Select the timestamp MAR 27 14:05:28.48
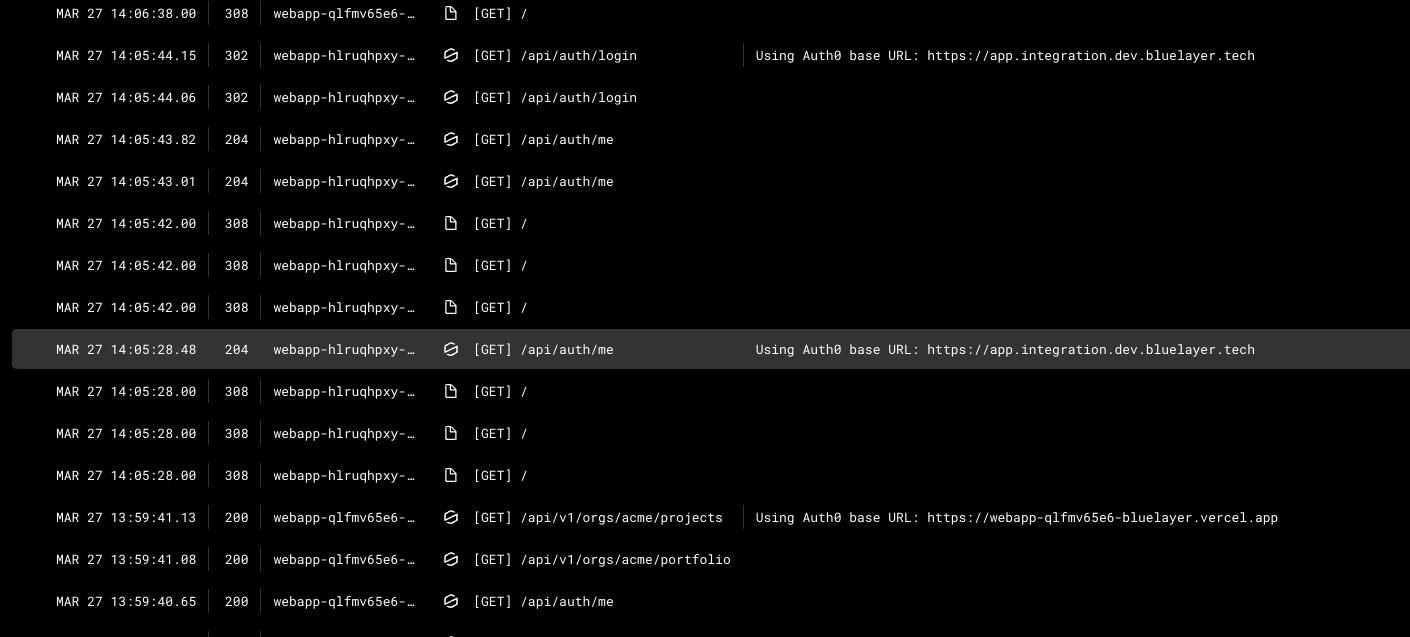 [126, 350]
